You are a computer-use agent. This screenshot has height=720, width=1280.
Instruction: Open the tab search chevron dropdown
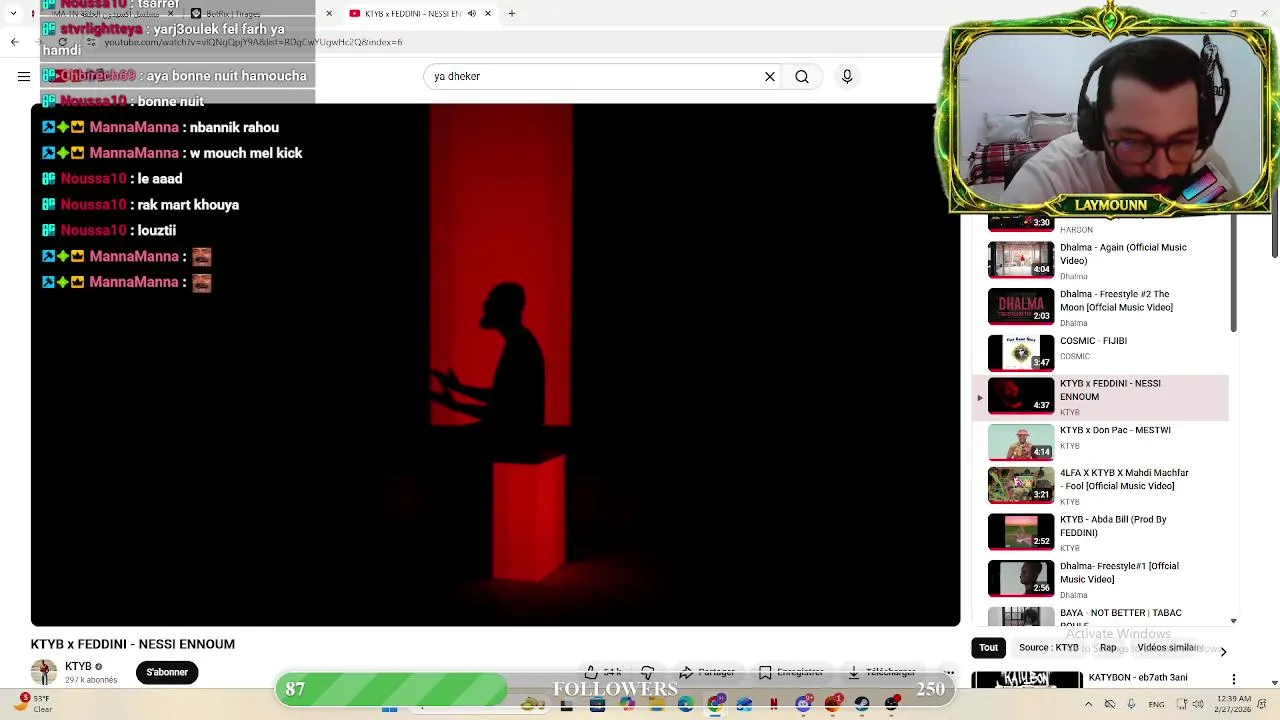coord(13,14)
